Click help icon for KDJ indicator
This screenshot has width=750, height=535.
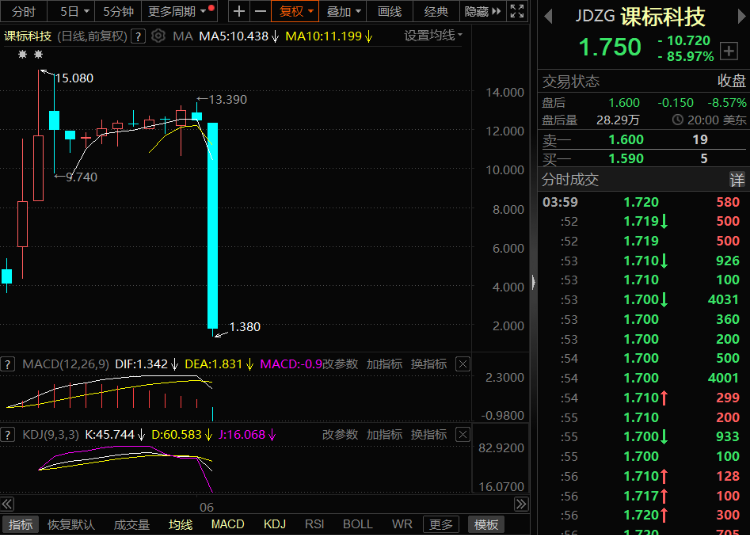click(x=7, y=435)
